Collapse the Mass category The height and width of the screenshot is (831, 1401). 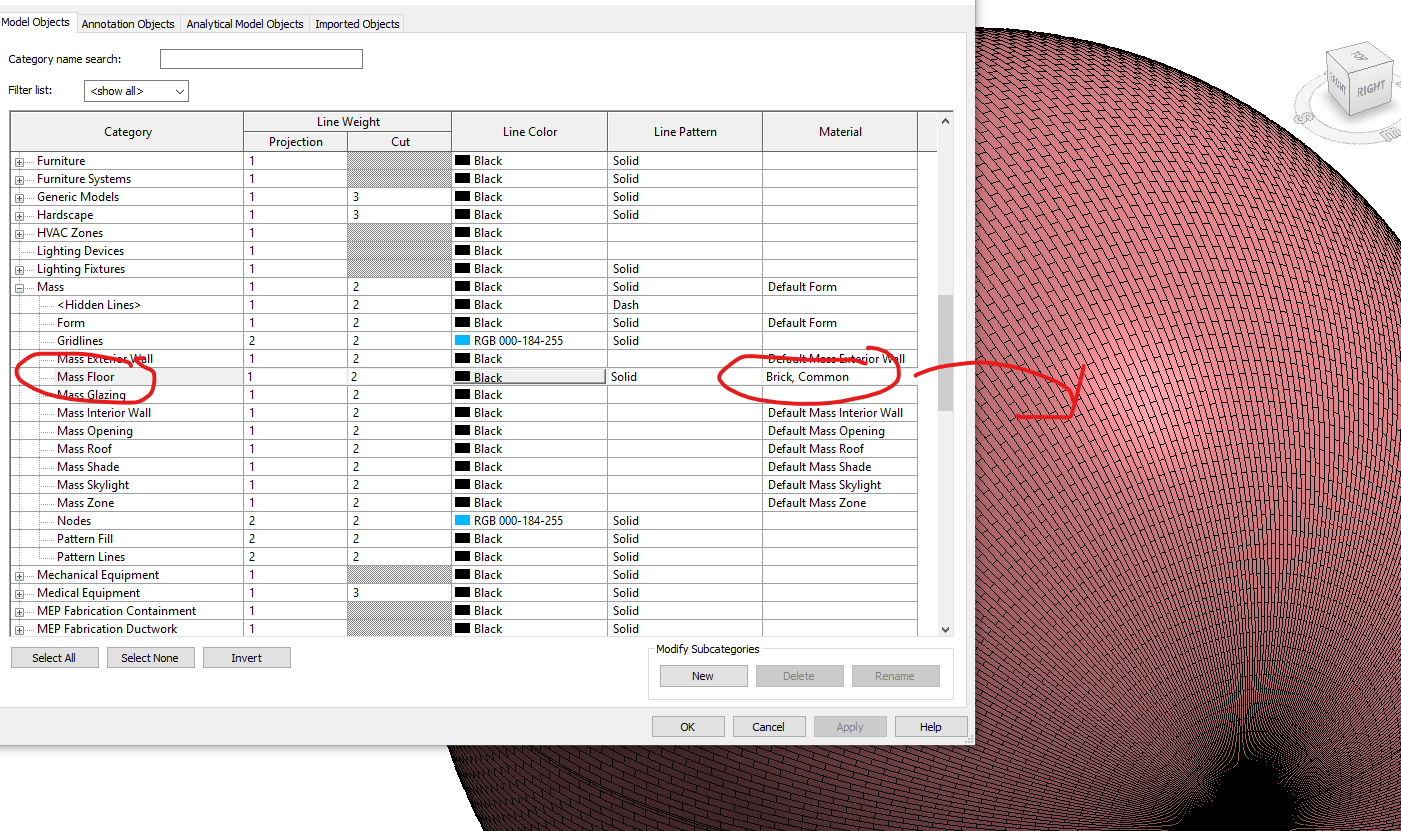click(19, 288)
